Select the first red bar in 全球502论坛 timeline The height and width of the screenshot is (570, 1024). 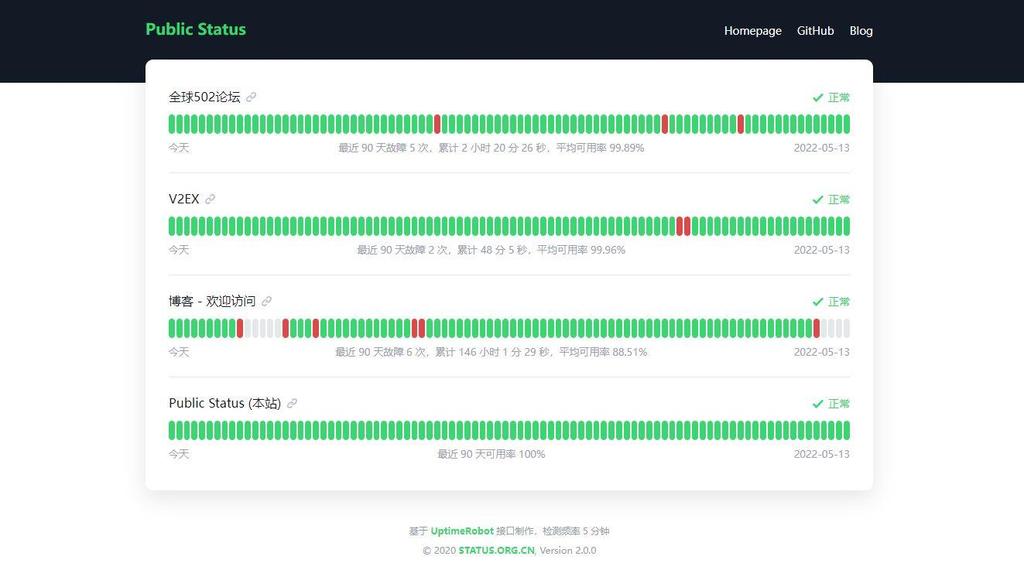437,124
